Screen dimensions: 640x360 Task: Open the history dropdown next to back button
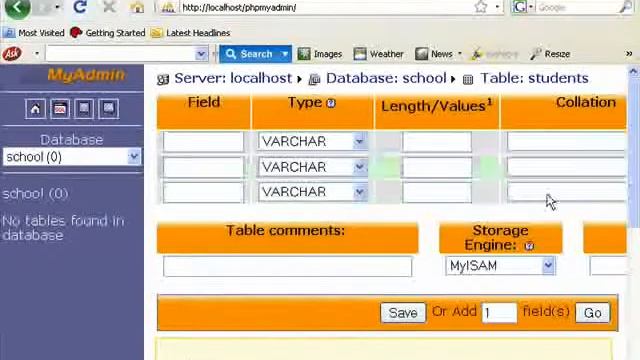[57, 7]
